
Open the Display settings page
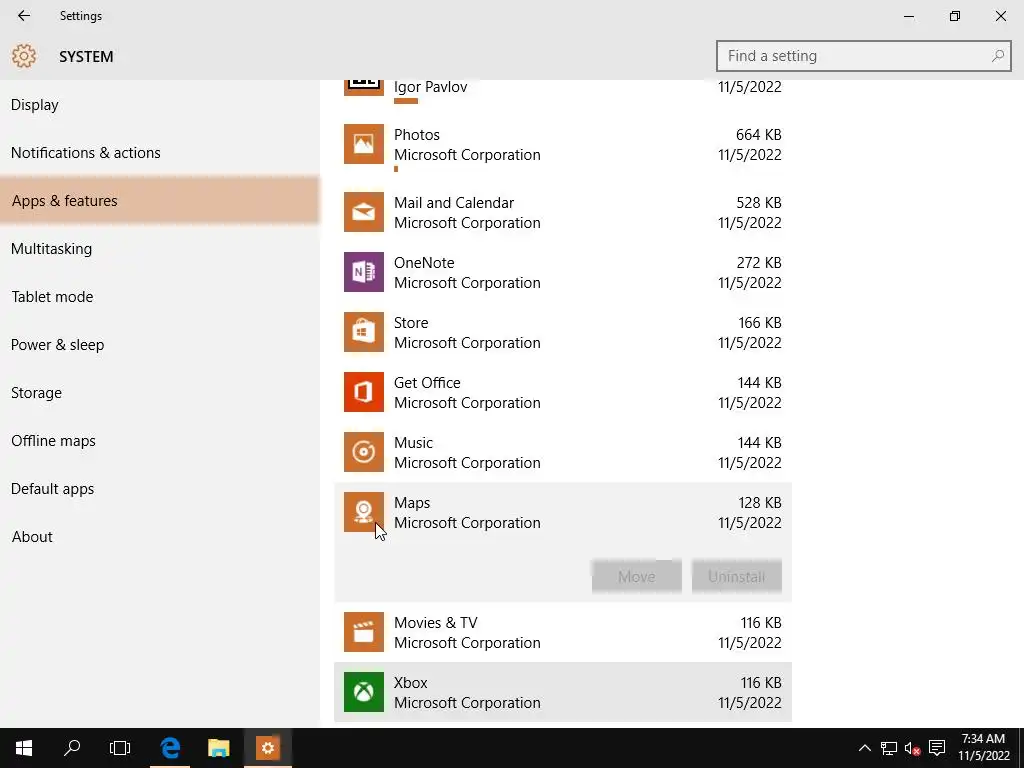click(160, 104)
